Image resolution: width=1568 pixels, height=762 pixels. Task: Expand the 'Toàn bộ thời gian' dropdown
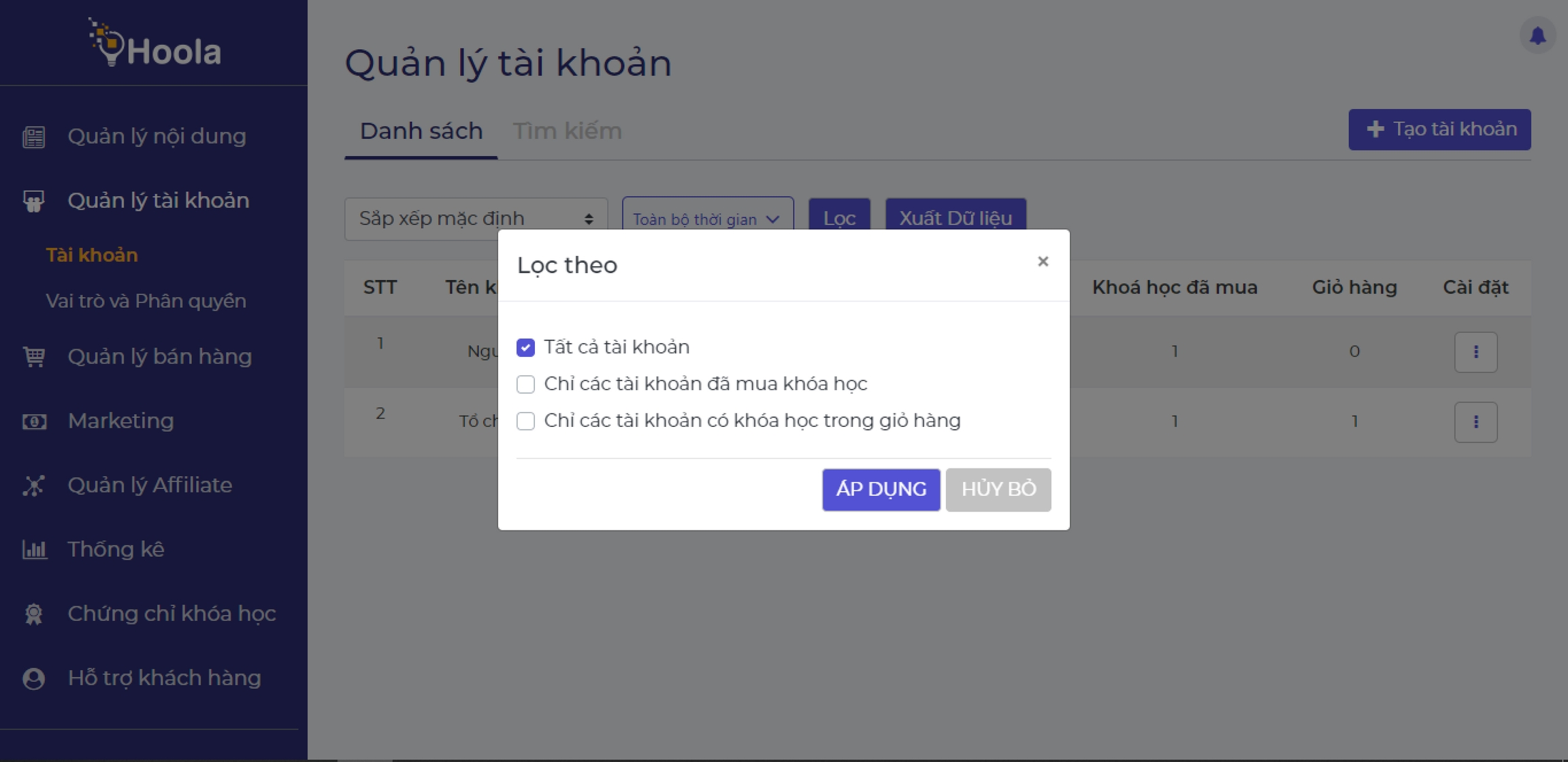707,219
